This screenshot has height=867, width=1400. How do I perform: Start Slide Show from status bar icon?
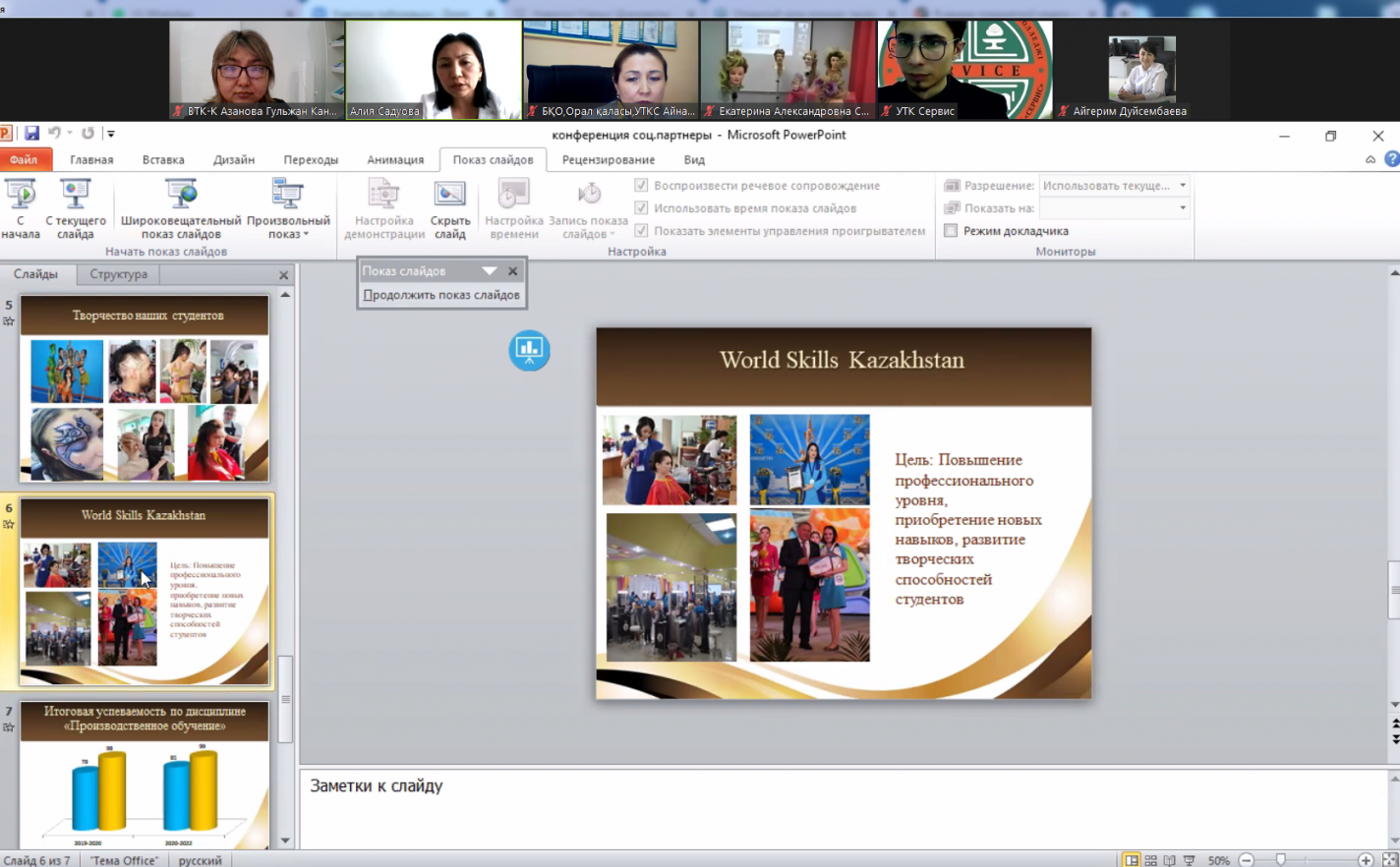pyautogui.click(x=1189, y=860)
